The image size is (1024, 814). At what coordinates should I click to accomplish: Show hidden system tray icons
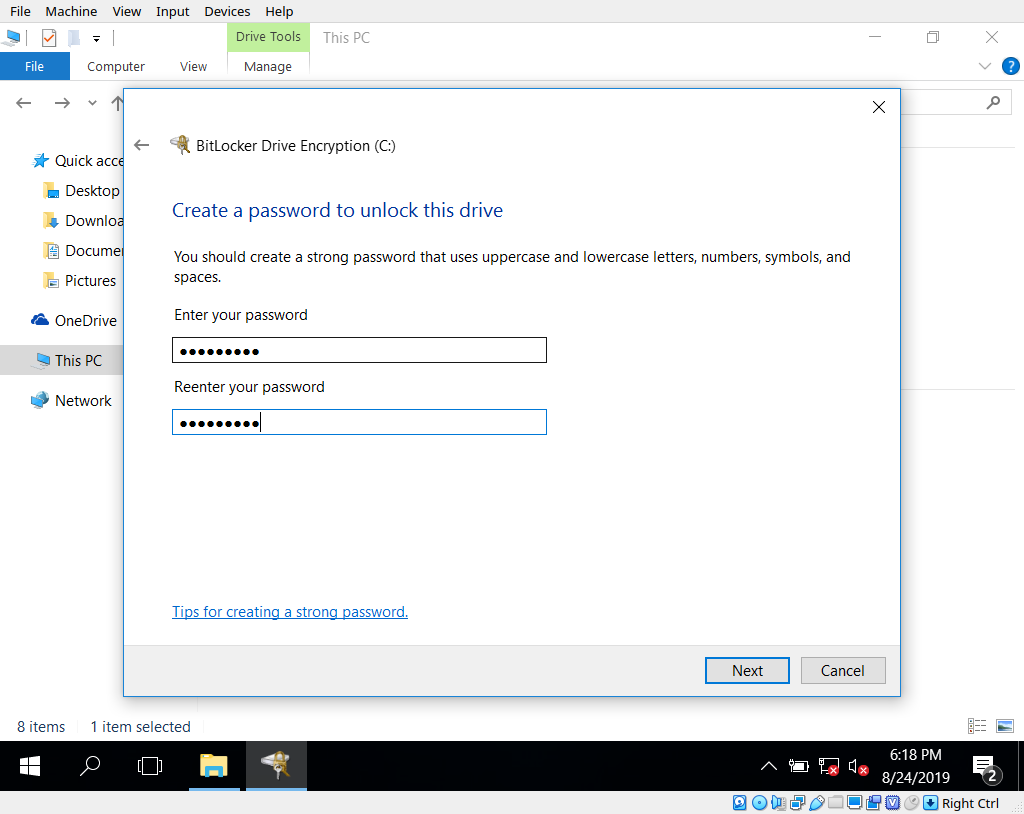(x=768, y=767)
